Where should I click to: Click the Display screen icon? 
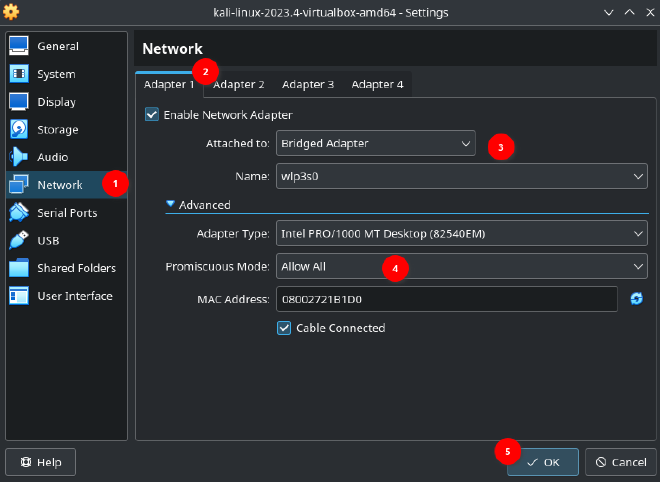tap(19, 101)
